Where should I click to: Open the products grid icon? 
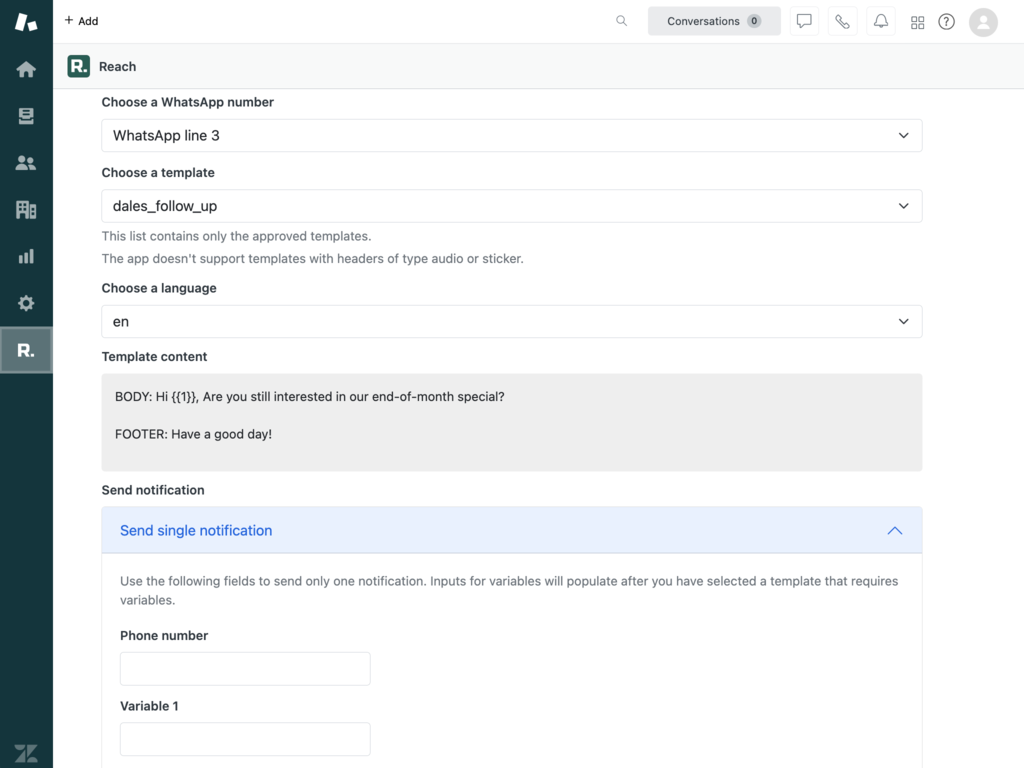(917, 22)
